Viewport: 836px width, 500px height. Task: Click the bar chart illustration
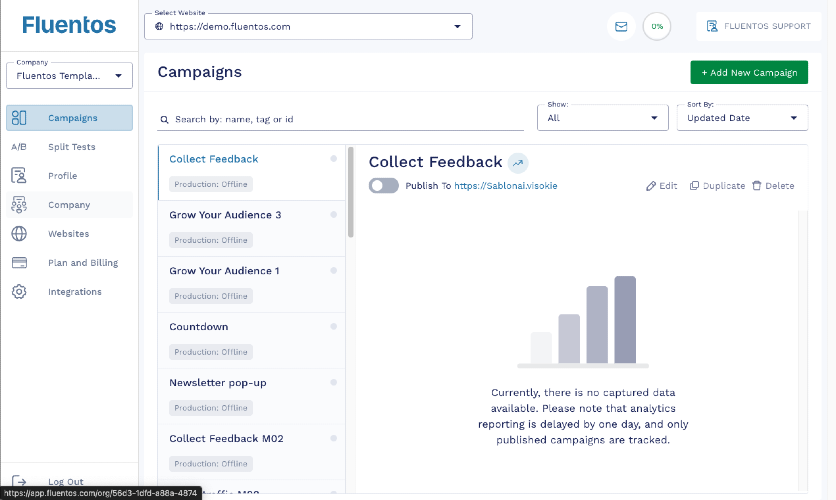(x=583, y=322)
